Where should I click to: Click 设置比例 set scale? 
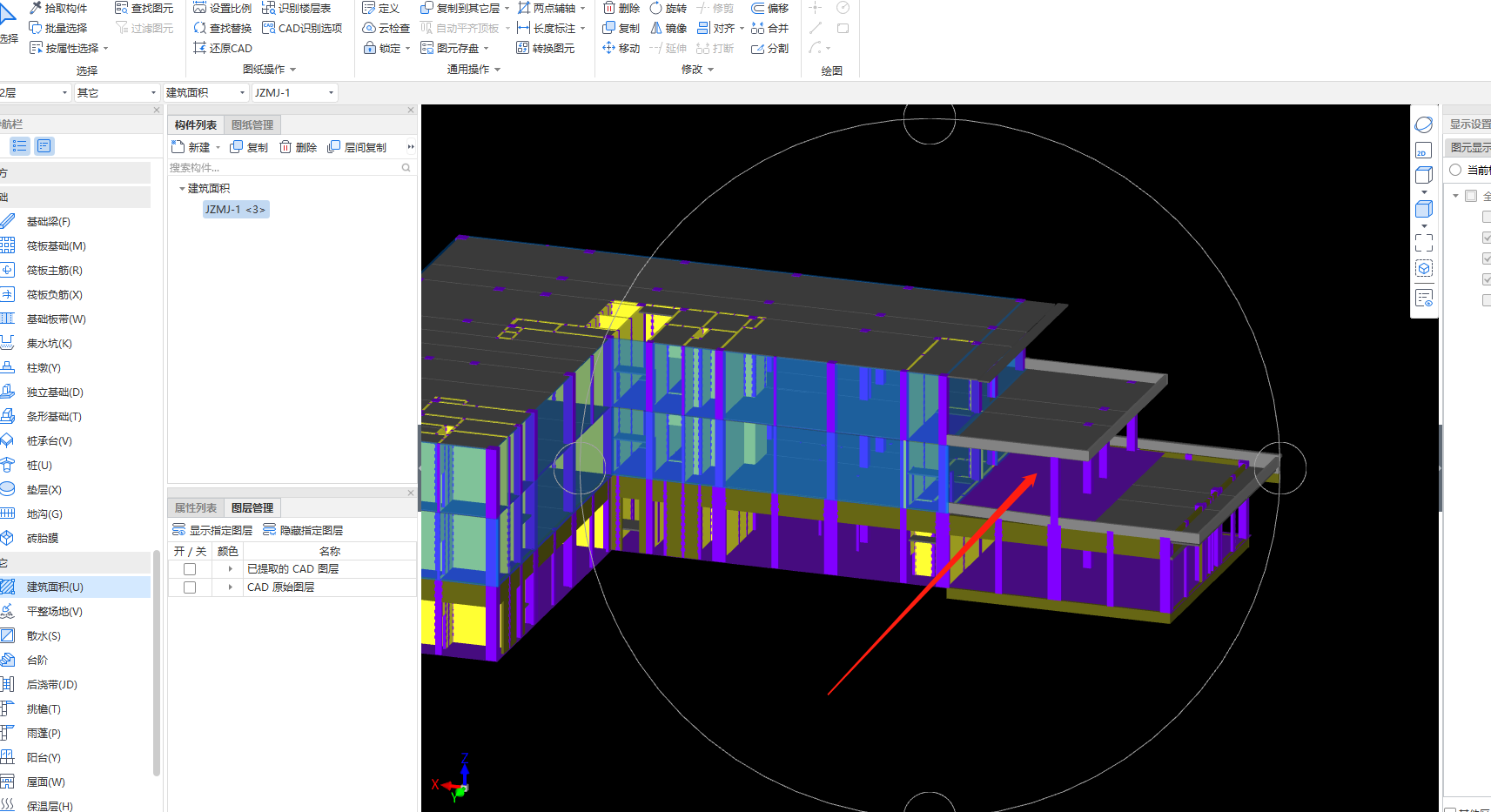(223, 8)
